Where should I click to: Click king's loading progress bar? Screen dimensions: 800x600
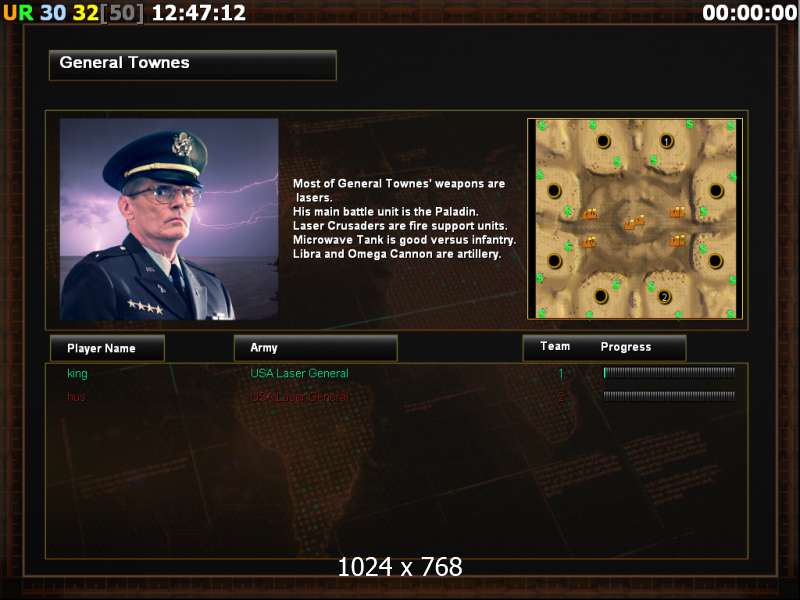pyautogui.click(x=669, y=373)
